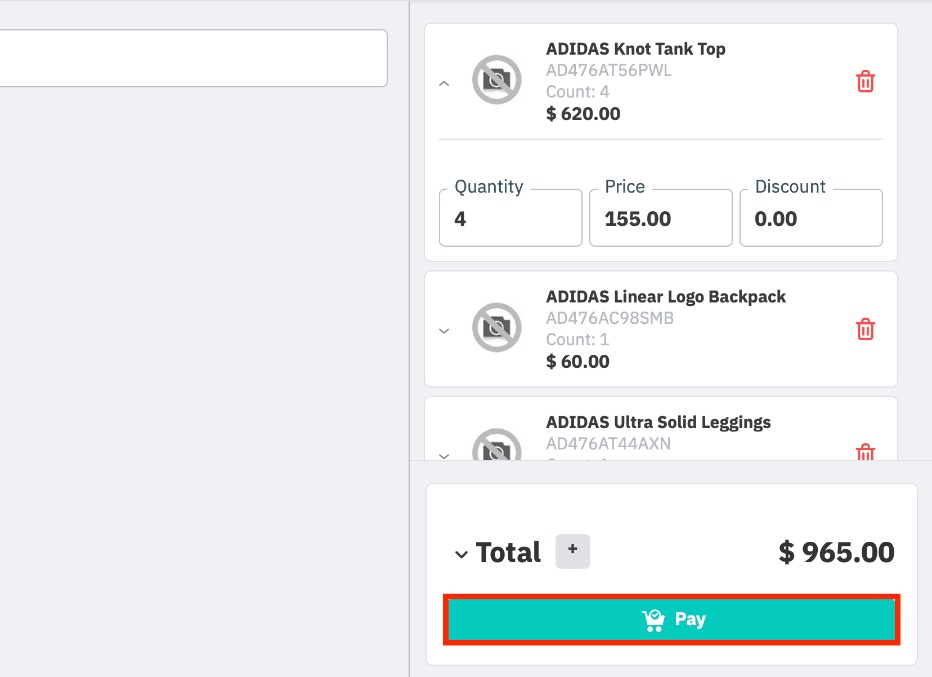Click trash icon for Ultra Solid Leggings
Screen dimensions: 932x677
866,452
